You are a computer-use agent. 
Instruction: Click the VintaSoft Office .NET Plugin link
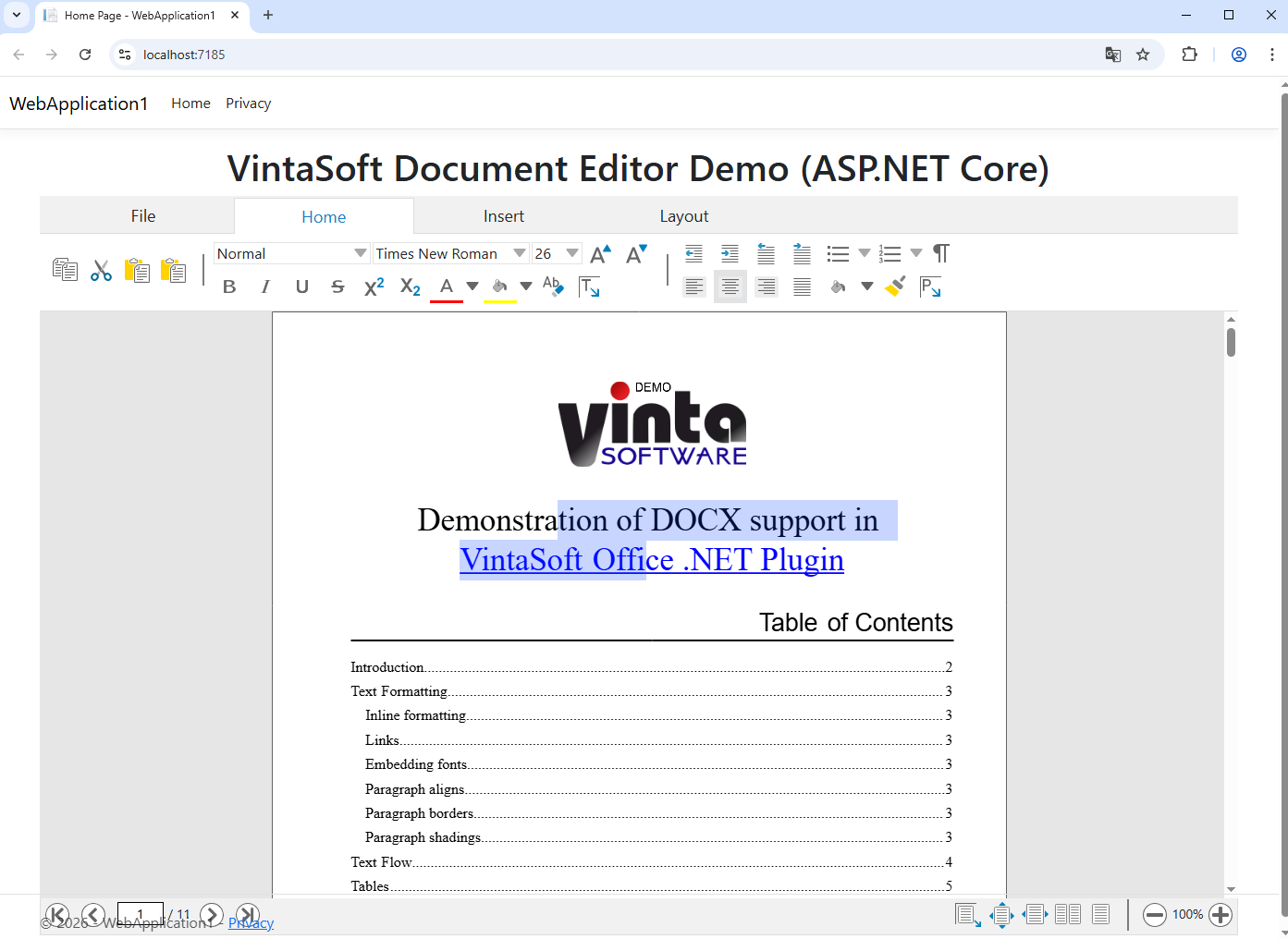tap(652, 560)
